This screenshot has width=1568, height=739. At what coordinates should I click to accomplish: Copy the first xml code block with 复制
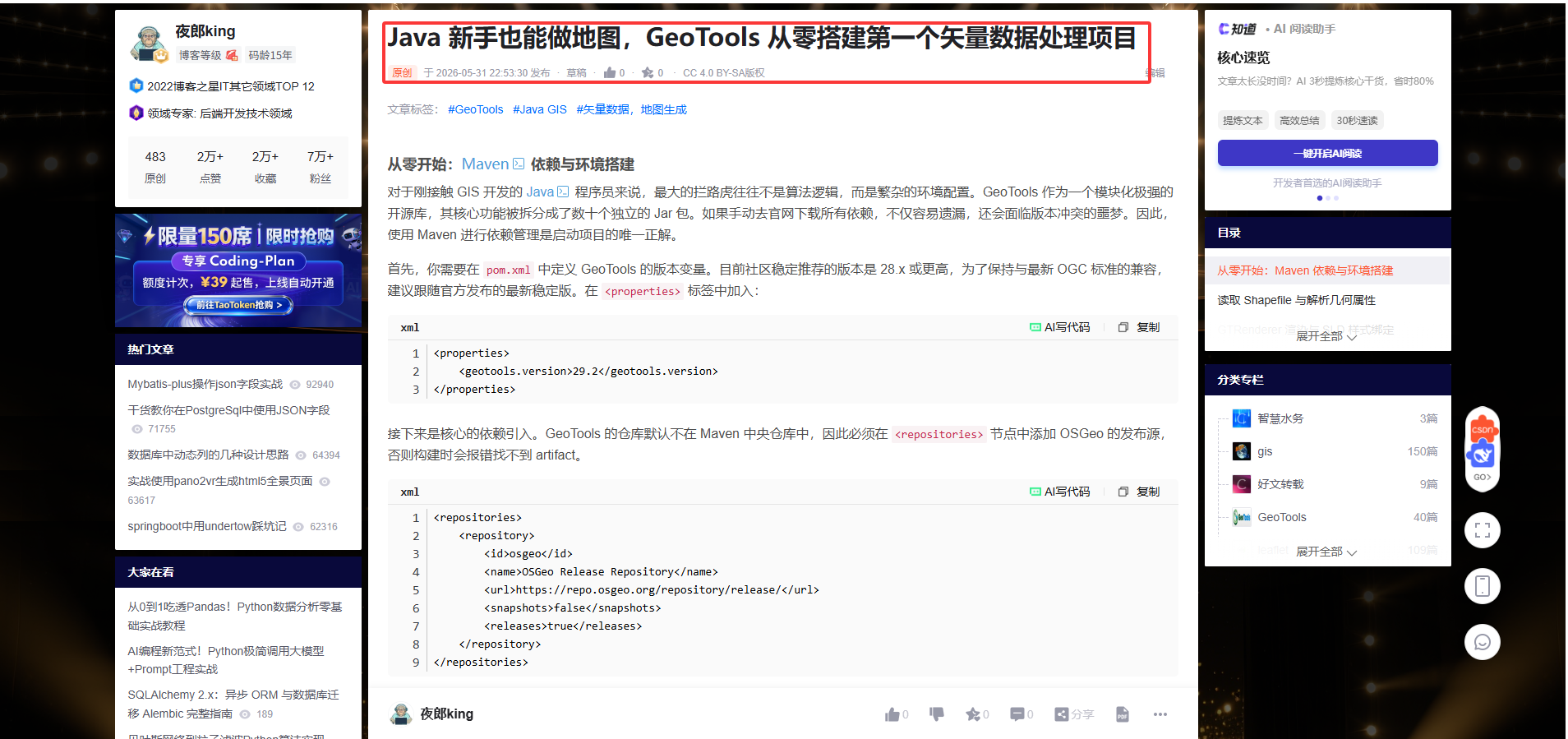point(1139,327)
